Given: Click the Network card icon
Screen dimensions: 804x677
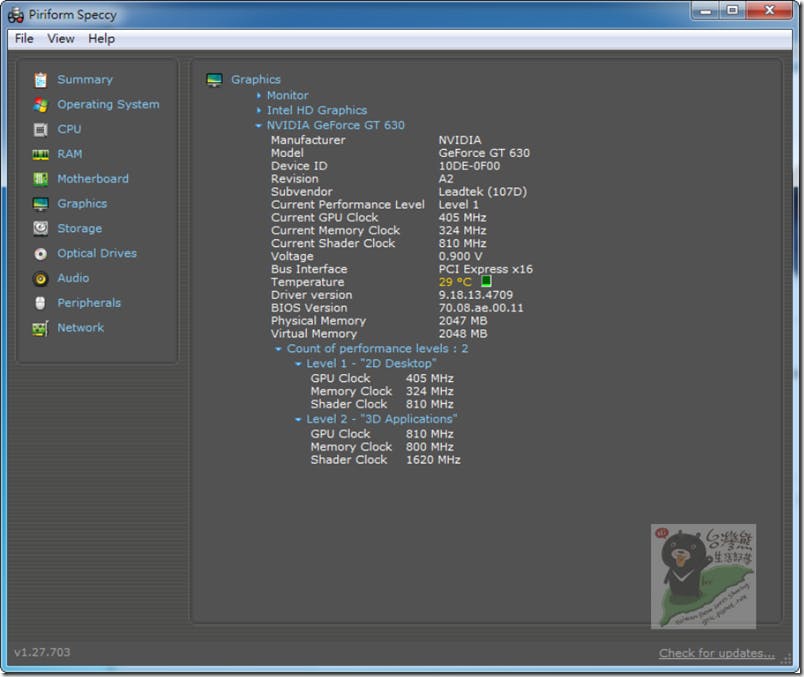Looking at the screenshot, I should pyautogui.click(x=41, y=328).
